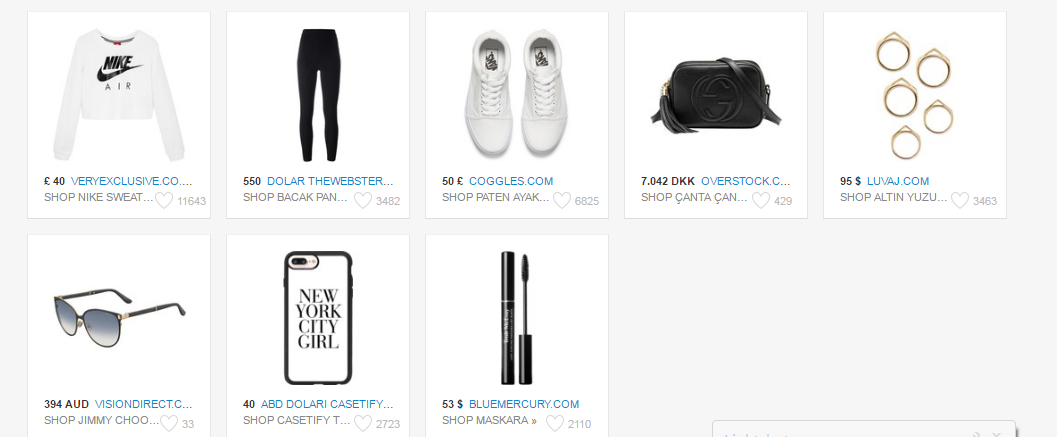Like the New York City Girl phone case
The height and width of the screenshot is (437, 1057).
point(363,424)
